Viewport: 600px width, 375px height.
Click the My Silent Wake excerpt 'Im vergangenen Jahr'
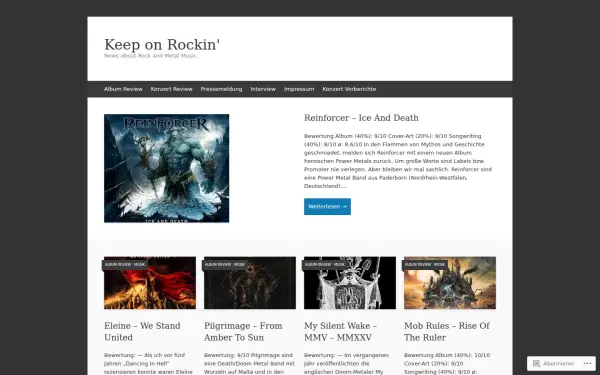click(x=346, y=364)
